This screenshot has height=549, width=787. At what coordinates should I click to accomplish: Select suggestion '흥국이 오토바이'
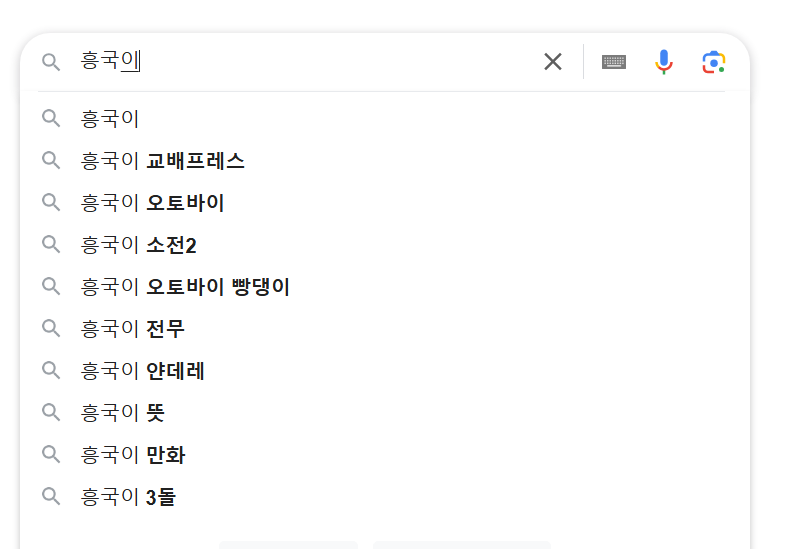153,203
